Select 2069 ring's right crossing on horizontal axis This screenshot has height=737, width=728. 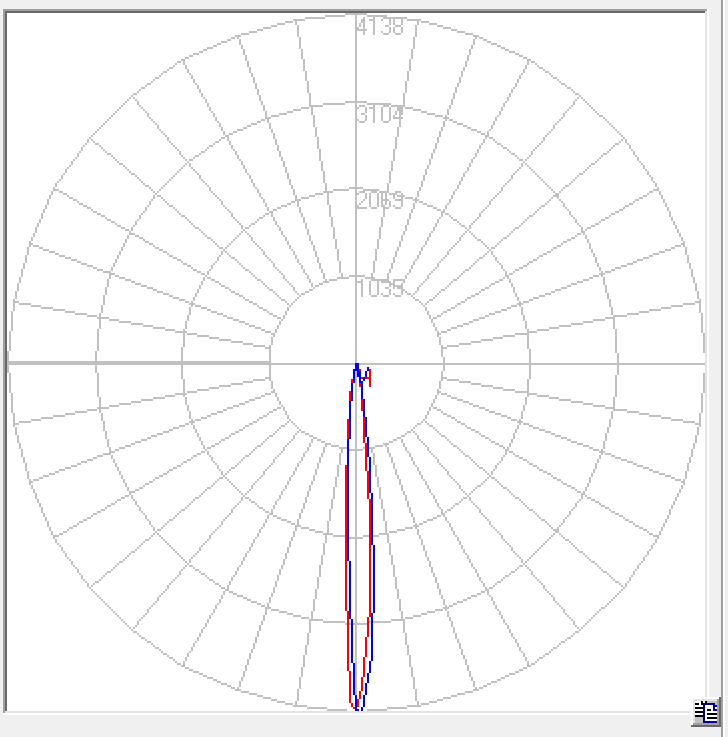[531, 363]
